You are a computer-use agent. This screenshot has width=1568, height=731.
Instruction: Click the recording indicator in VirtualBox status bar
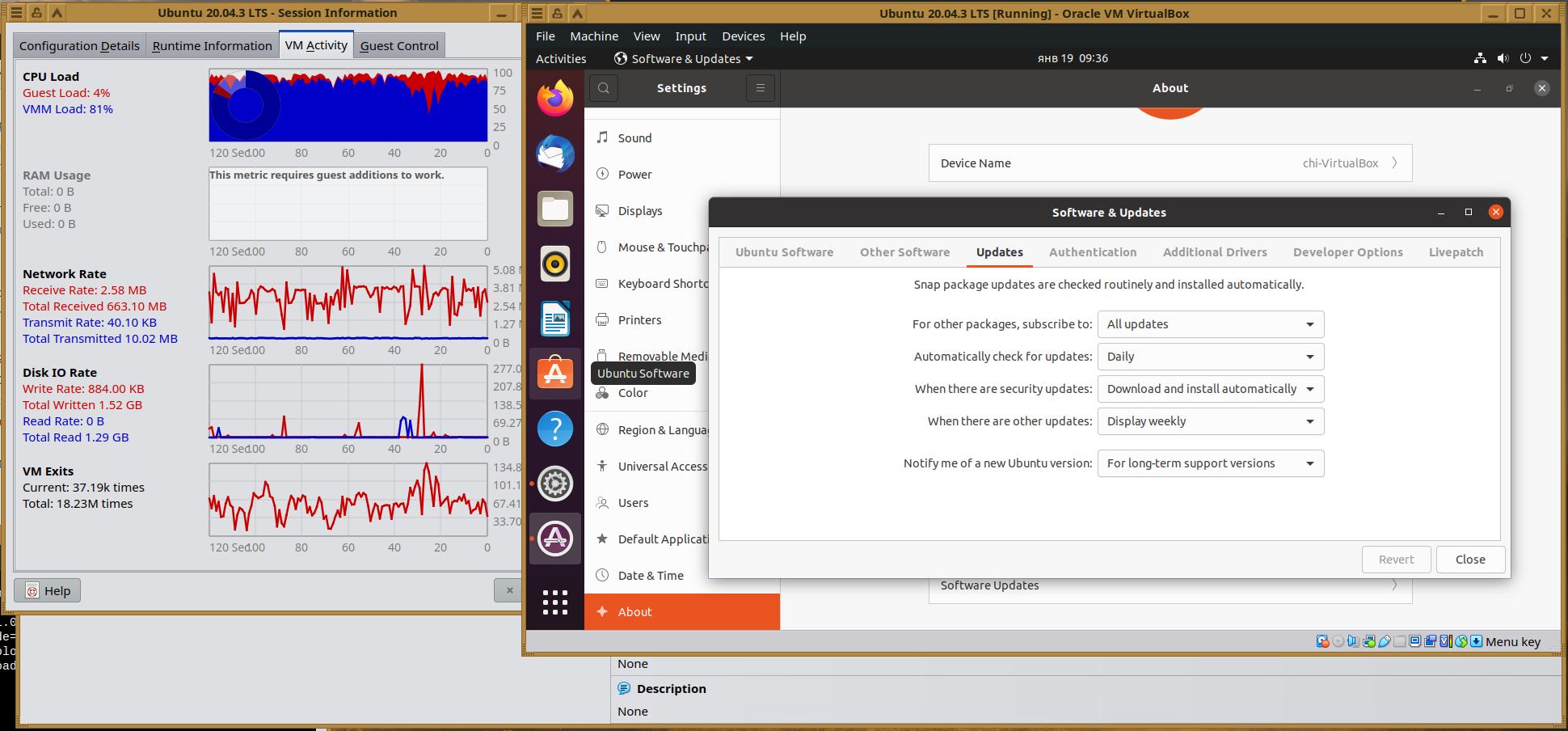point(1431,641)
